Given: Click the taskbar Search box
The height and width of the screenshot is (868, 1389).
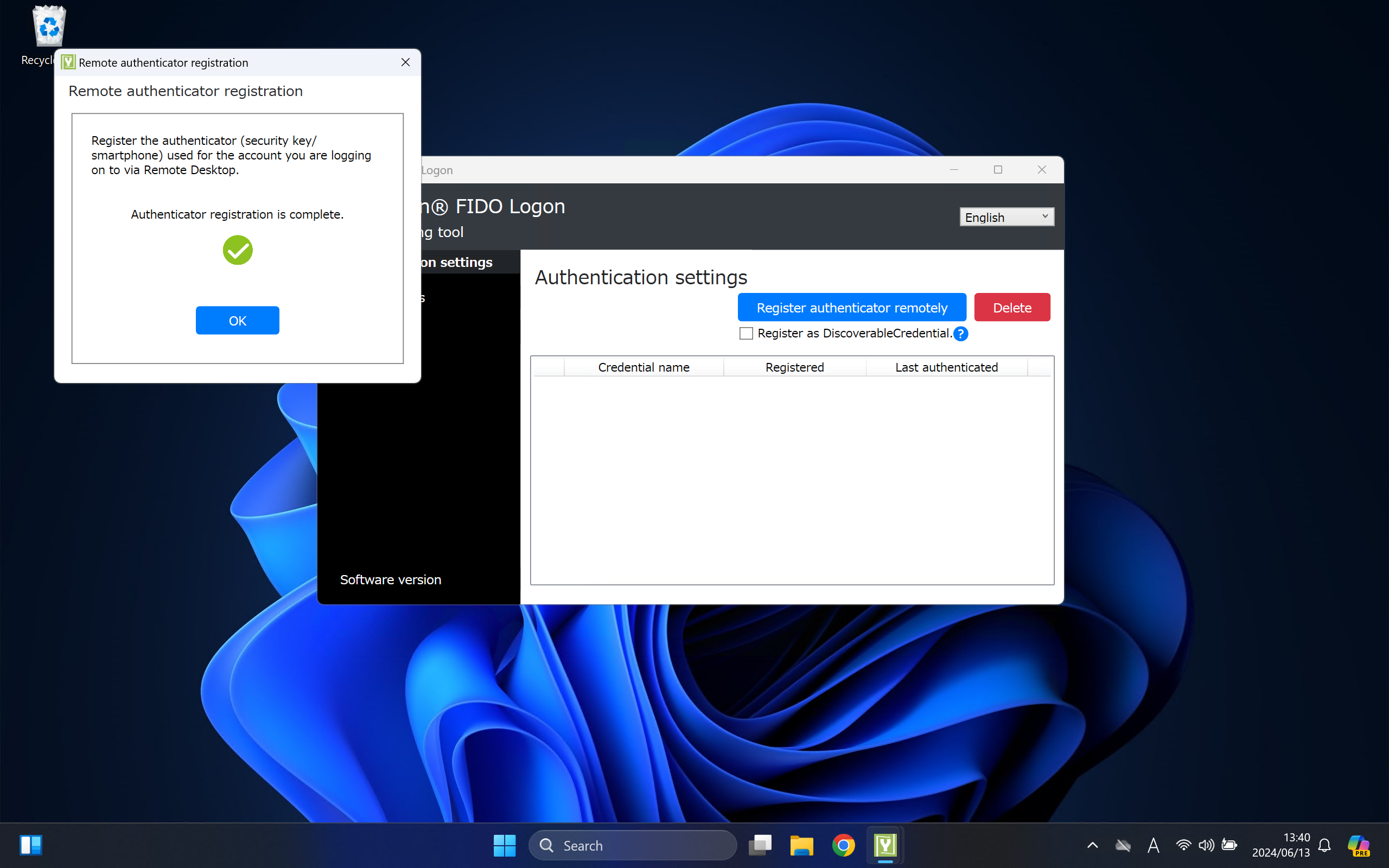Looking at the screenshot, I should 633,845.
